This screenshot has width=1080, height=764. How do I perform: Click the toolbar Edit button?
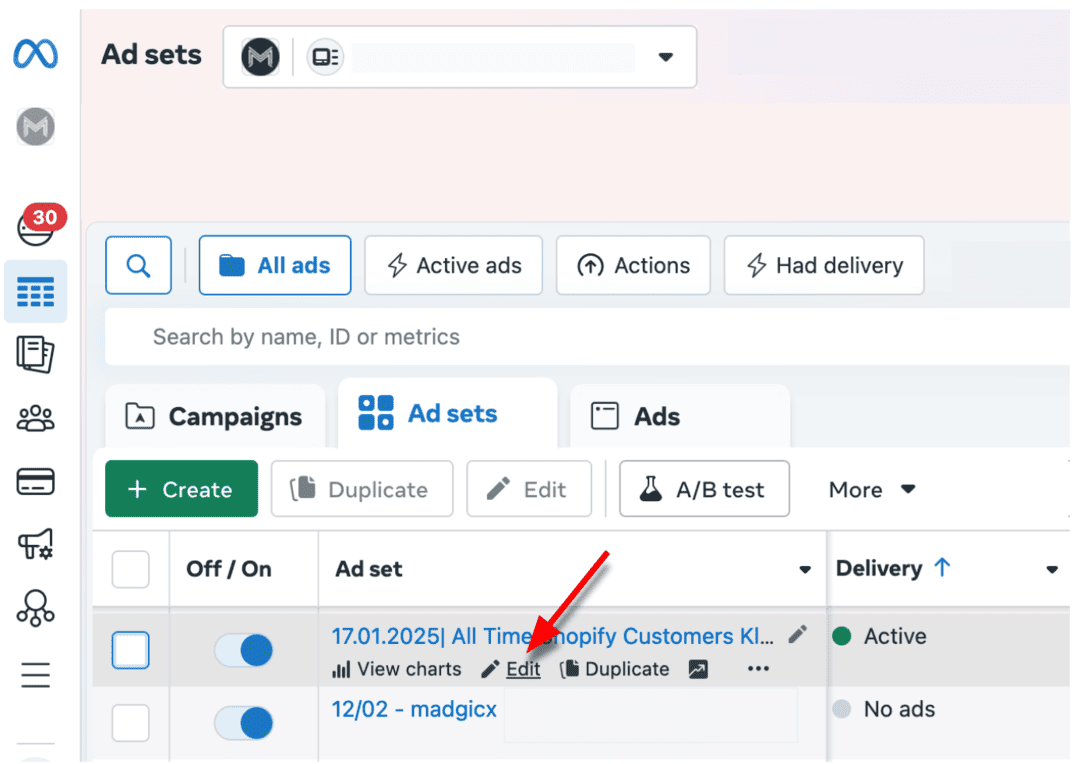tap(528, 488)
